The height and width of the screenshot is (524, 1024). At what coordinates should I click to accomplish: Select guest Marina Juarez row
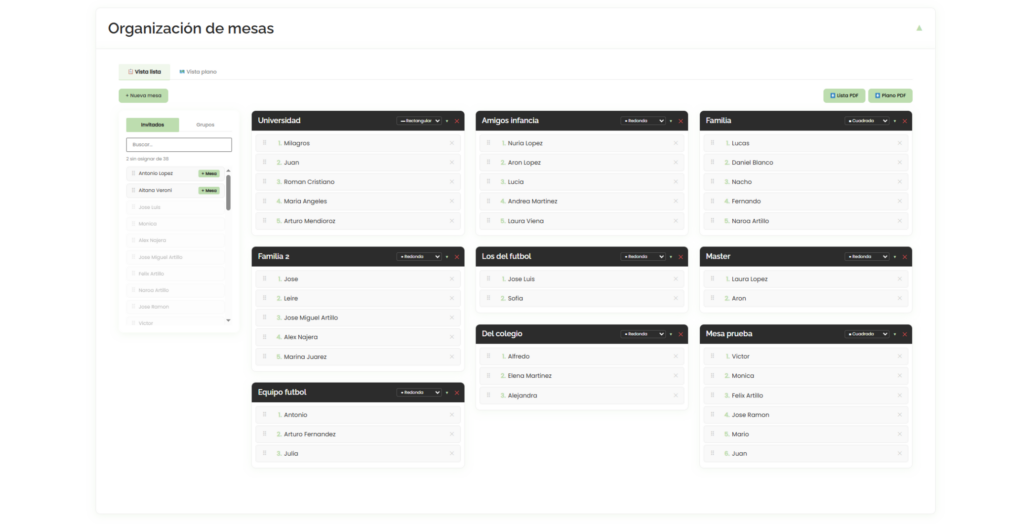pos(358,357)
